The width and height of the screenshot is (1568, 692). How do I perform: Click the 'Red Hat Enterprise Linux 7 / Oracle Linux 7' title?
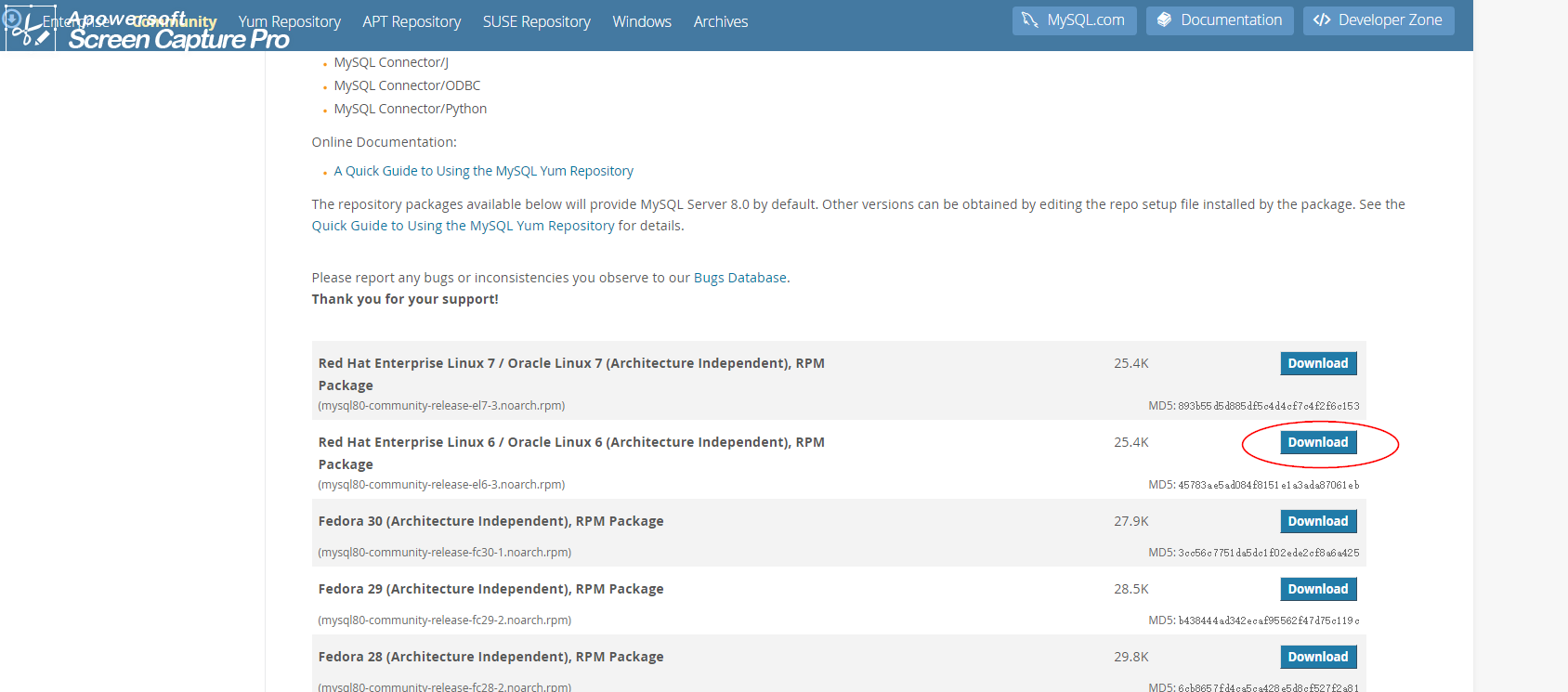click(571, 374)
